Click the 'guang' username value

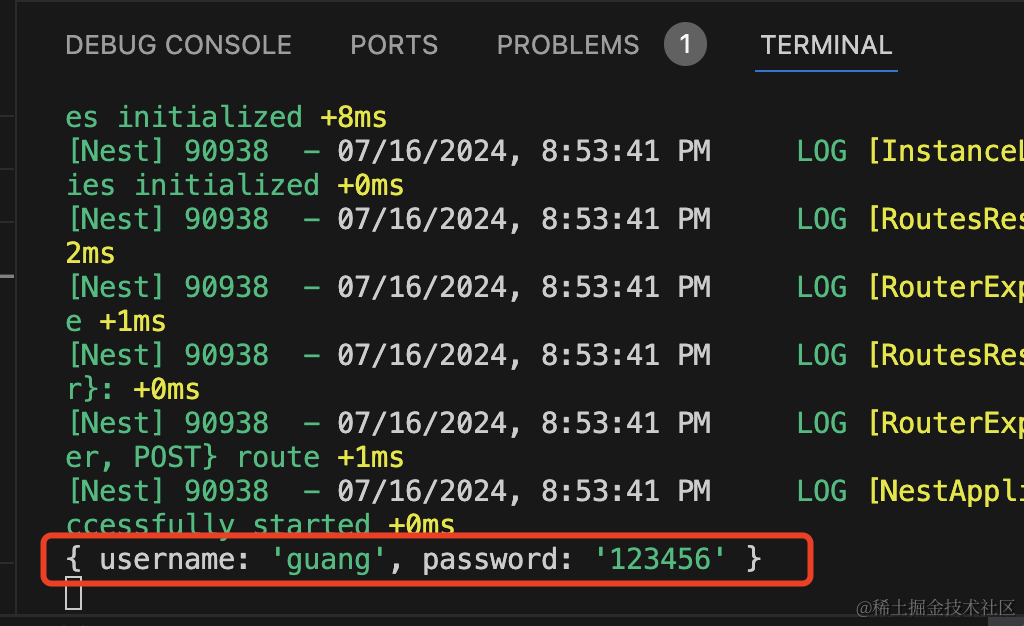pyautogui.click(x=329, y=559)
